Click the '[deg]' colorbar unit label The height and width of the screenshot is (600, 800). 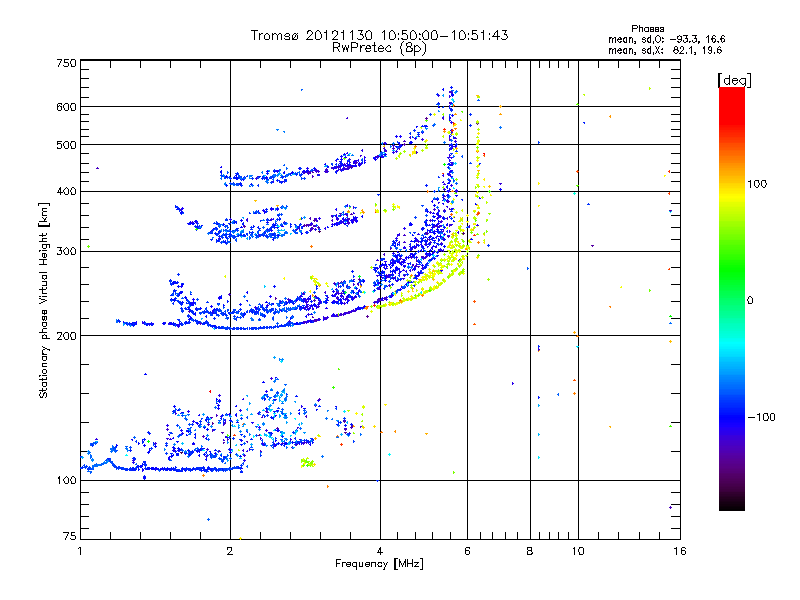(734, 80)
